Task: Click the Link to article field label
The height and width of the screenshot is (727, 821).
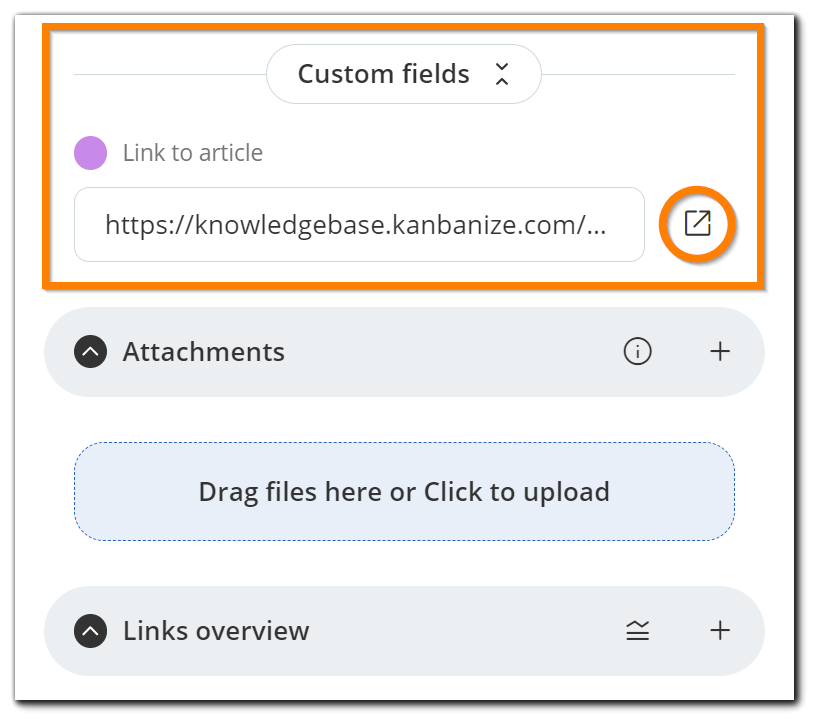Action: tap(190, 152)
